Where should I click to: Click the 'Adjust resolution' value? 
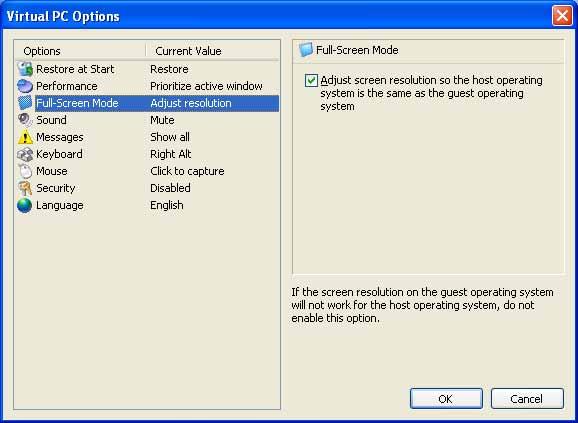point(191,103)
